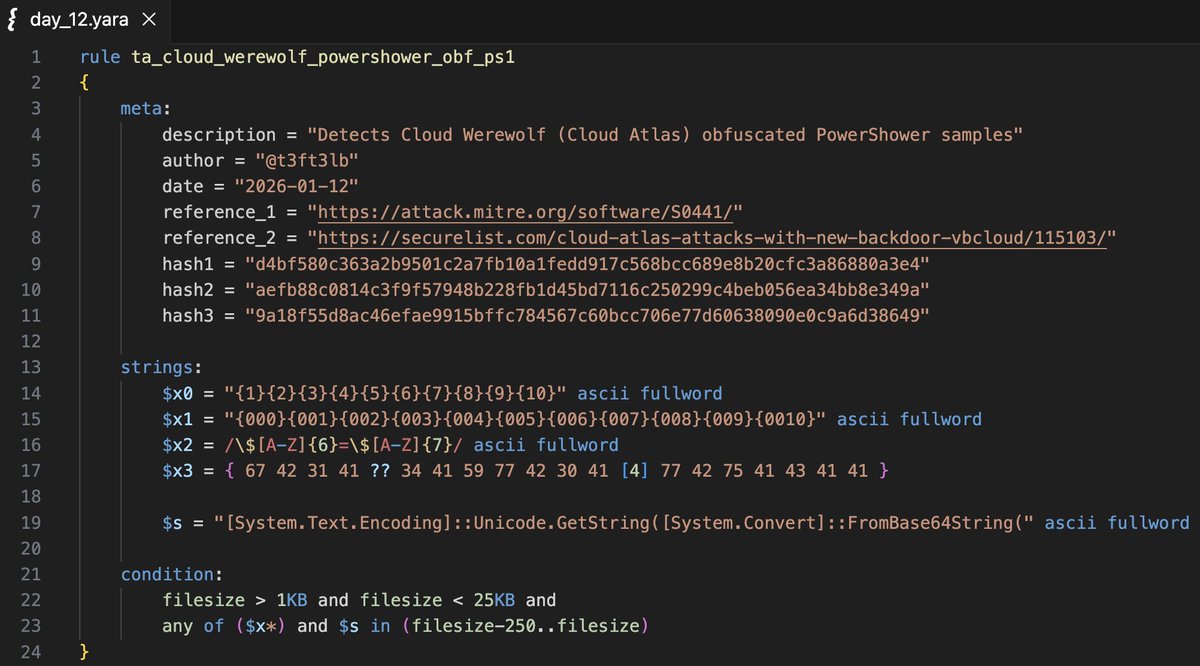The height and width of the screenshot is (666, 1200).
Task: Click line number 21 in the gutter
Action: coord(32,575)
